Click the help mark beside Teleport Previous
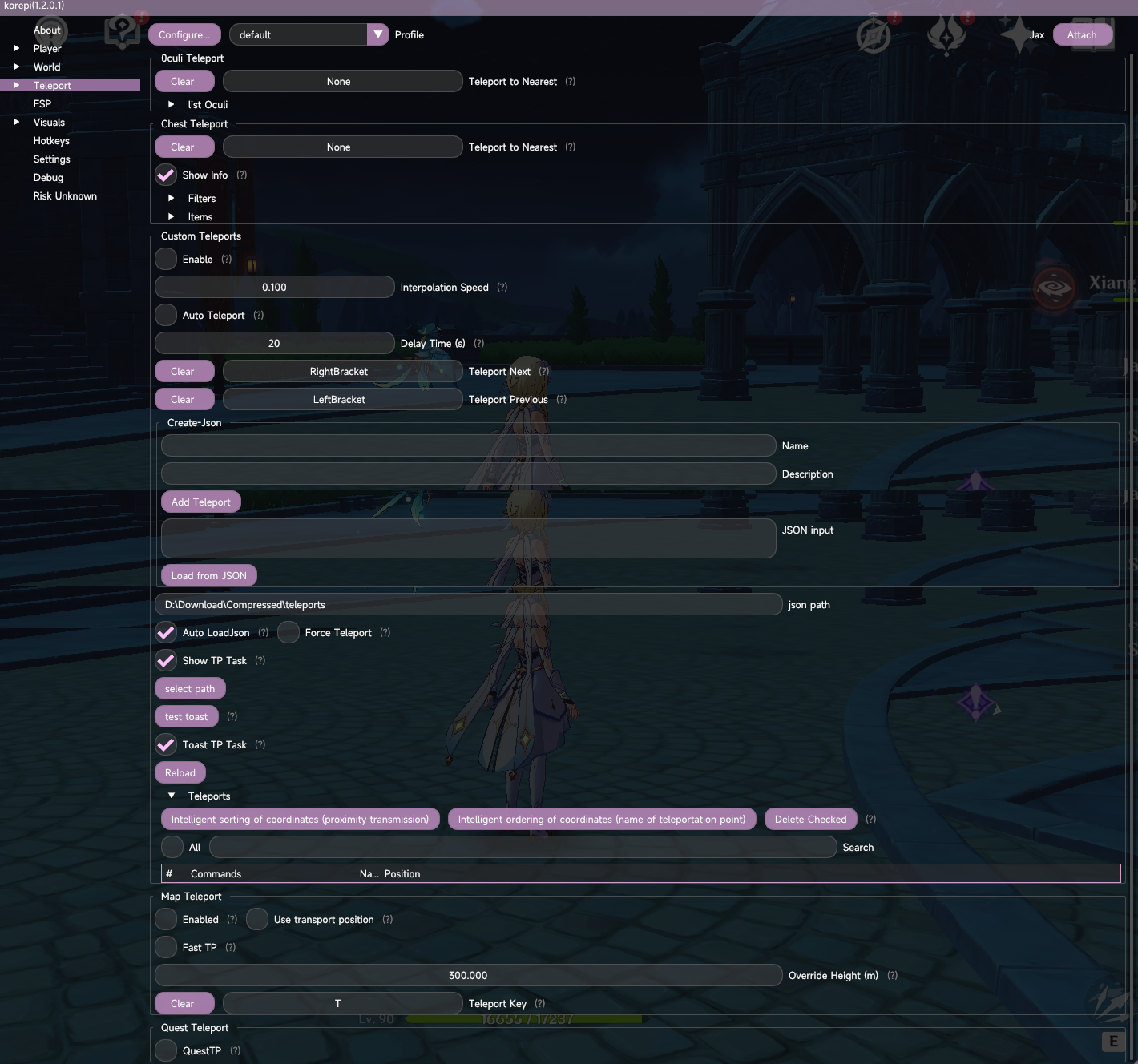The width and height of the screenshot is (1138, 1064). (x=562, y=400)
